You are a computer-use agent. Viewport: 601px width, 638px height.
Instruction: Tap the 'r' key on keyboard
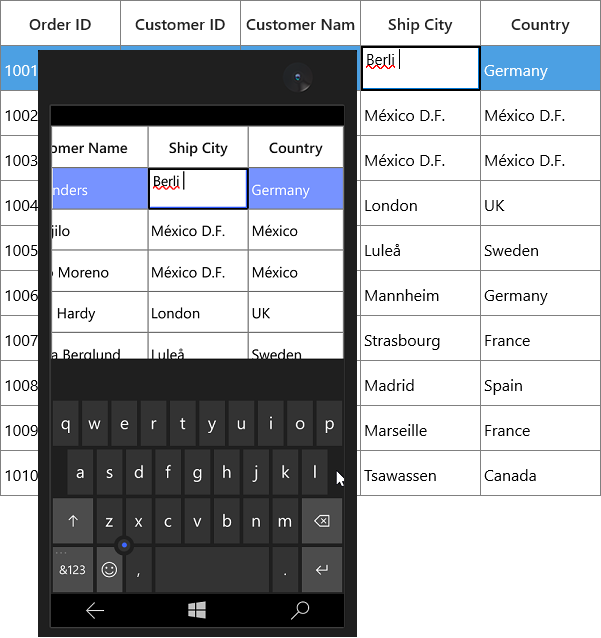[153, 424]
